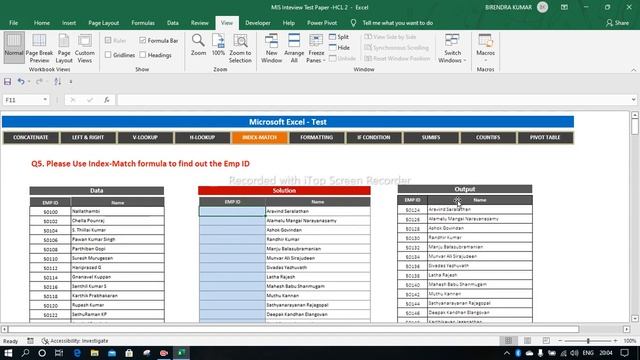Switch to Page Layout view
The image size is (640, 360).
[x=64, y=48]
